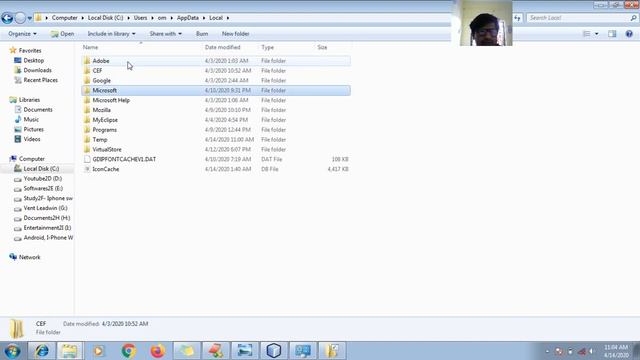Select the Microsoft Help folder
The image size is (640, 360).
click(216, 100)
